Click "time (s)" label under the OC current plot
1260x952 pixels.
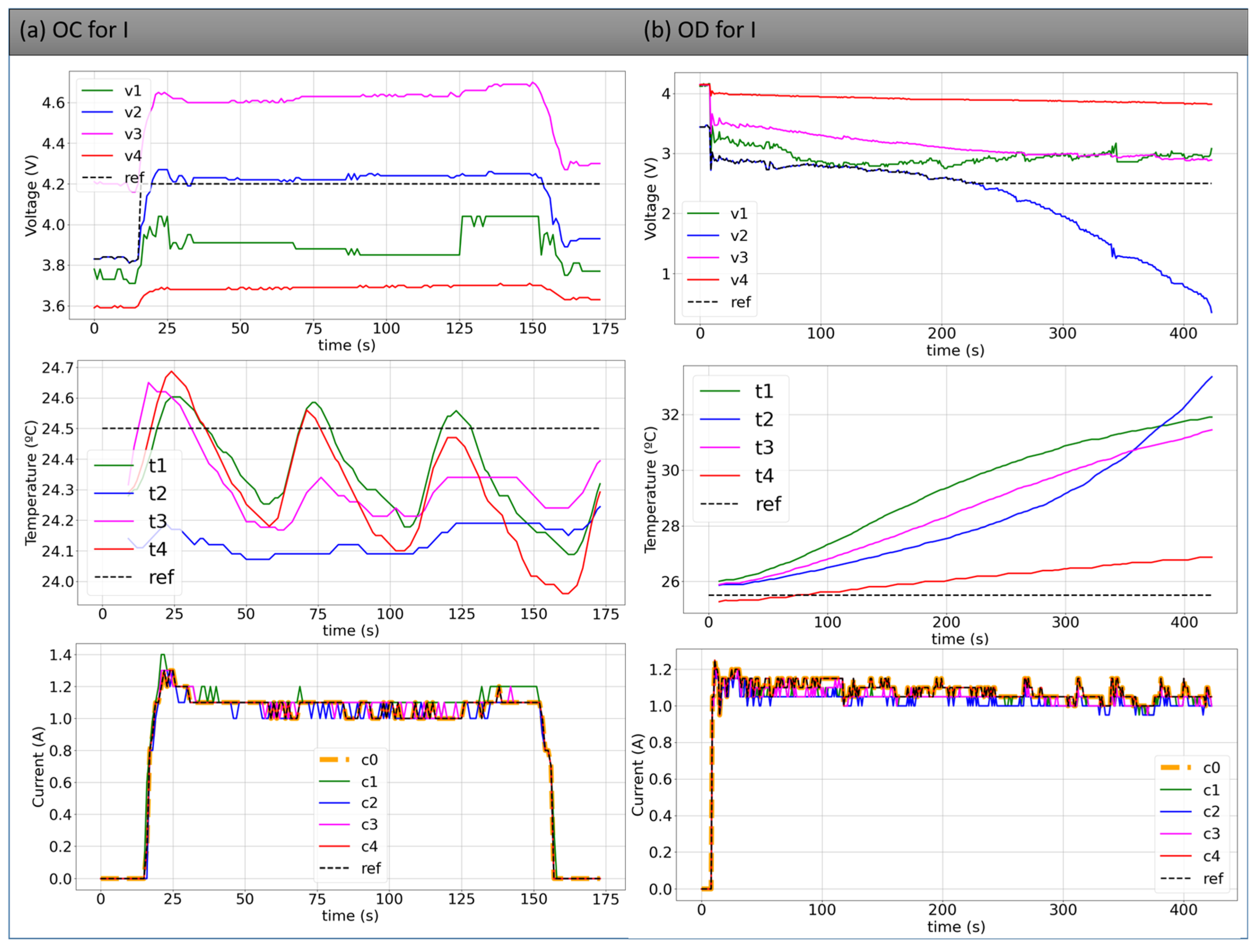point(350,916)
